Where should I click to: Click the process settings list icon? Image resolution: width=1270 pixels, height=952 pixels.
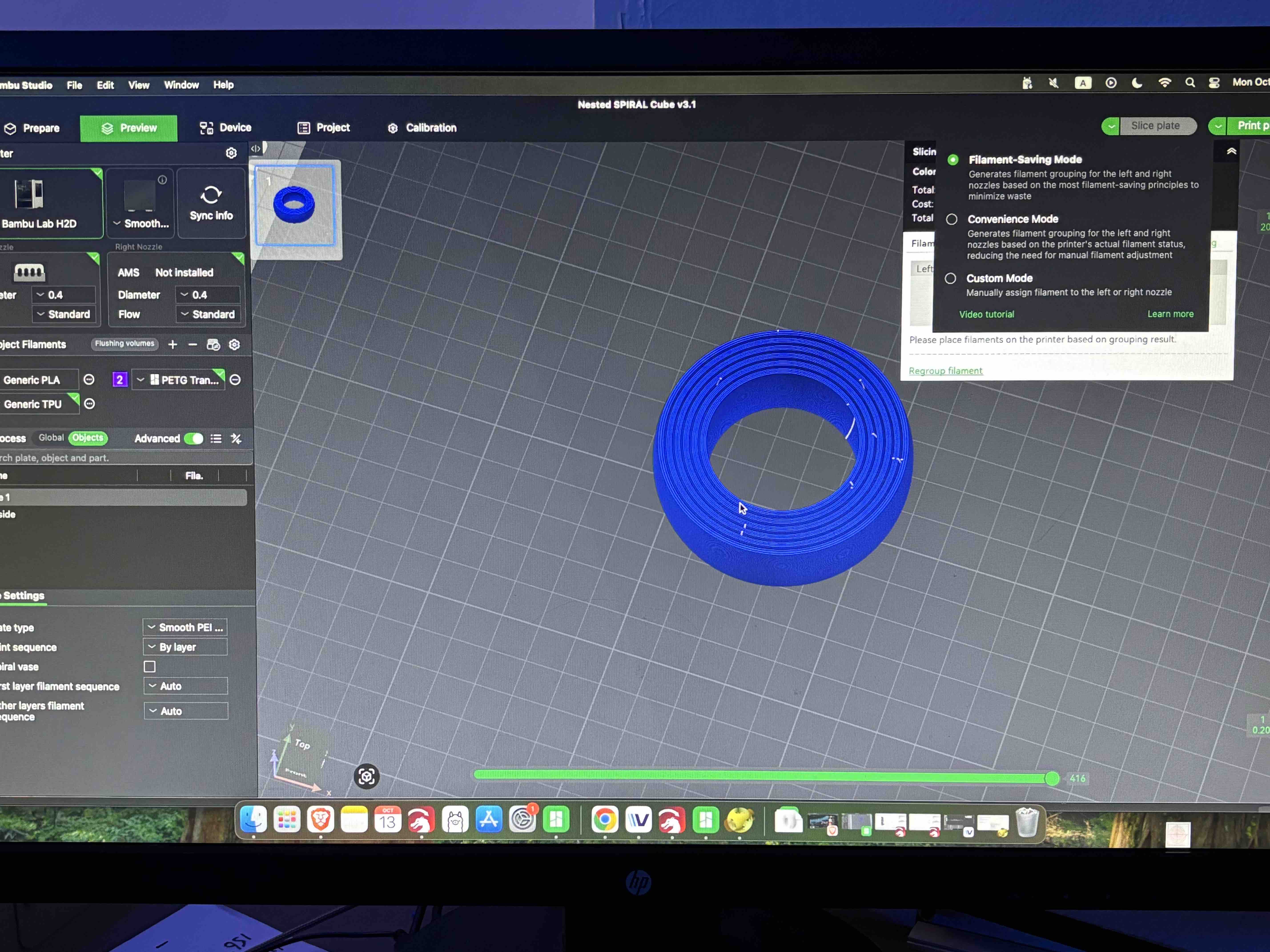pyautogui.click(x=216, y=438)
